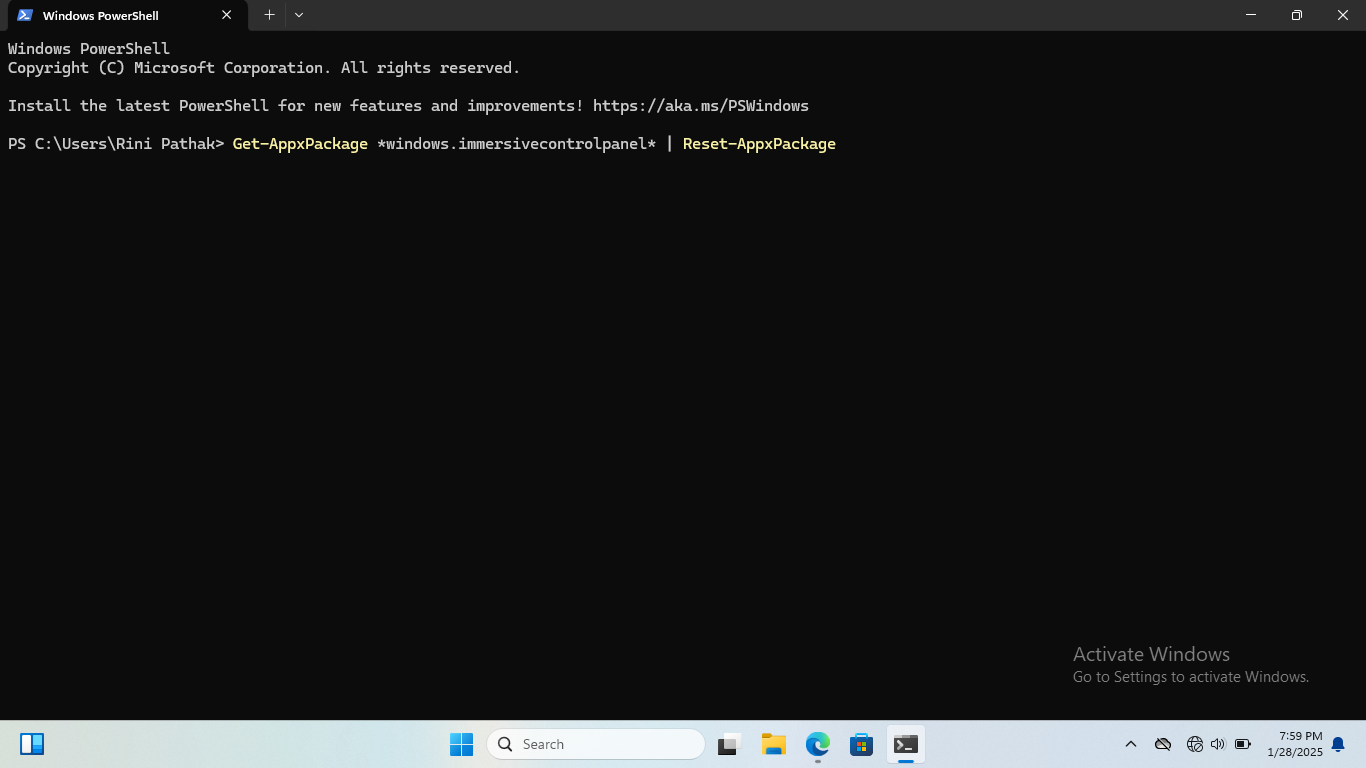Open the Windows Start menu

pos(461,744)
